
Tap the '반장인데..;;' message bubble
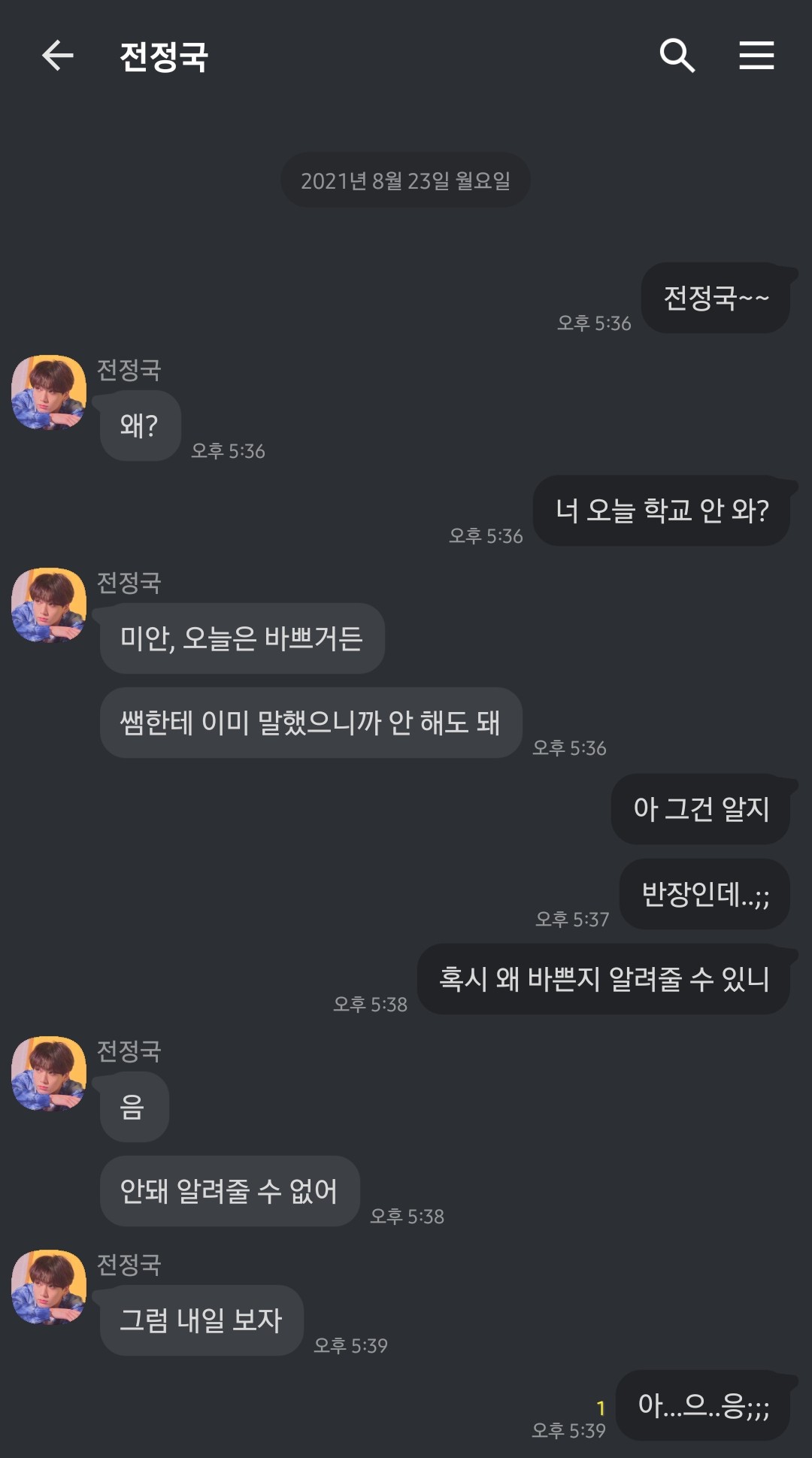[704, 894]
